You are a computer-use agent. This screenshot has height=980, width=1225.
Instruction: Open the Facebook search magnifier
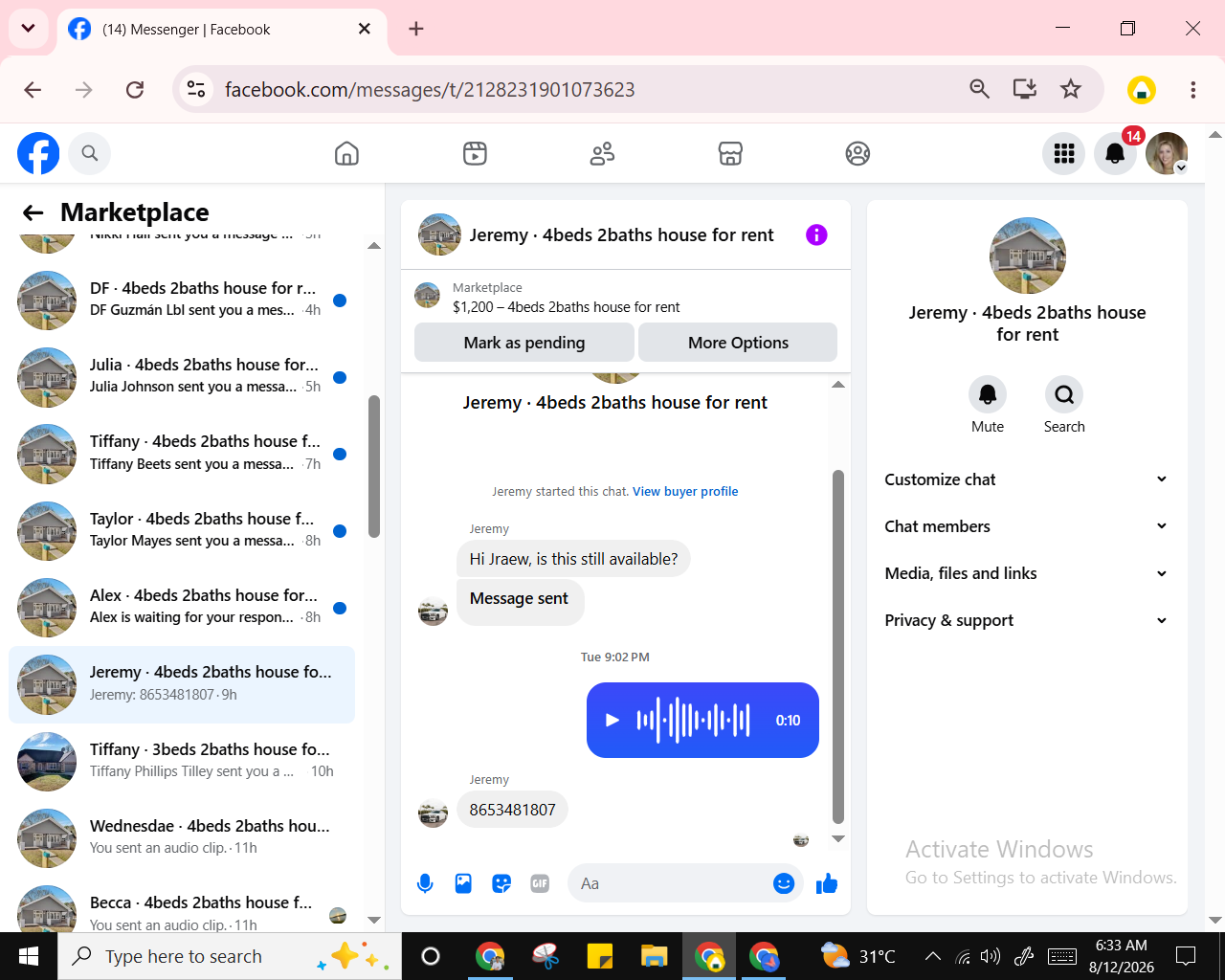coord(90,153)
